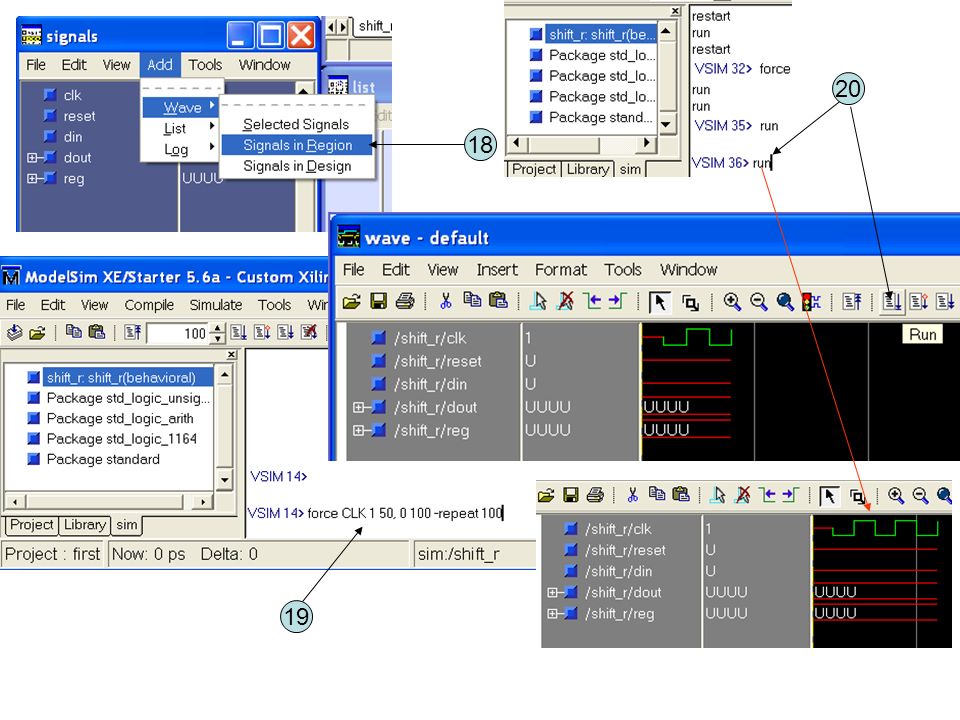Screen dimensions: 960x720
Task: Open the Compile menu in ModelSim main window
Action: coord(149,305)
